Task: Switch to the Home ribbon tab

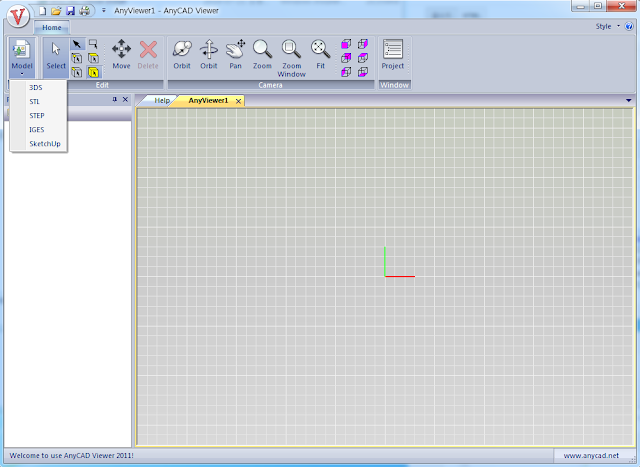Action: coord(51,27)
